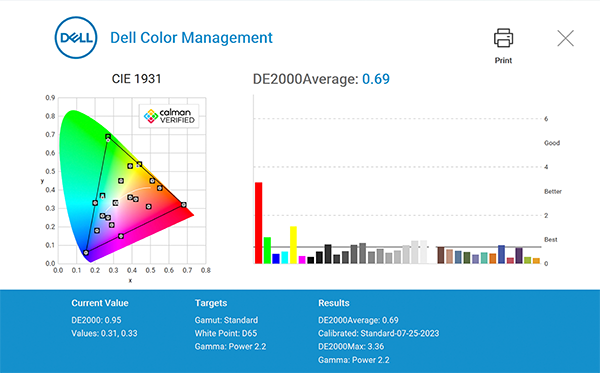The image size is (600, 373).
Task: Click the Values: 0.31, 0.33 text
Action: (104, 333)
